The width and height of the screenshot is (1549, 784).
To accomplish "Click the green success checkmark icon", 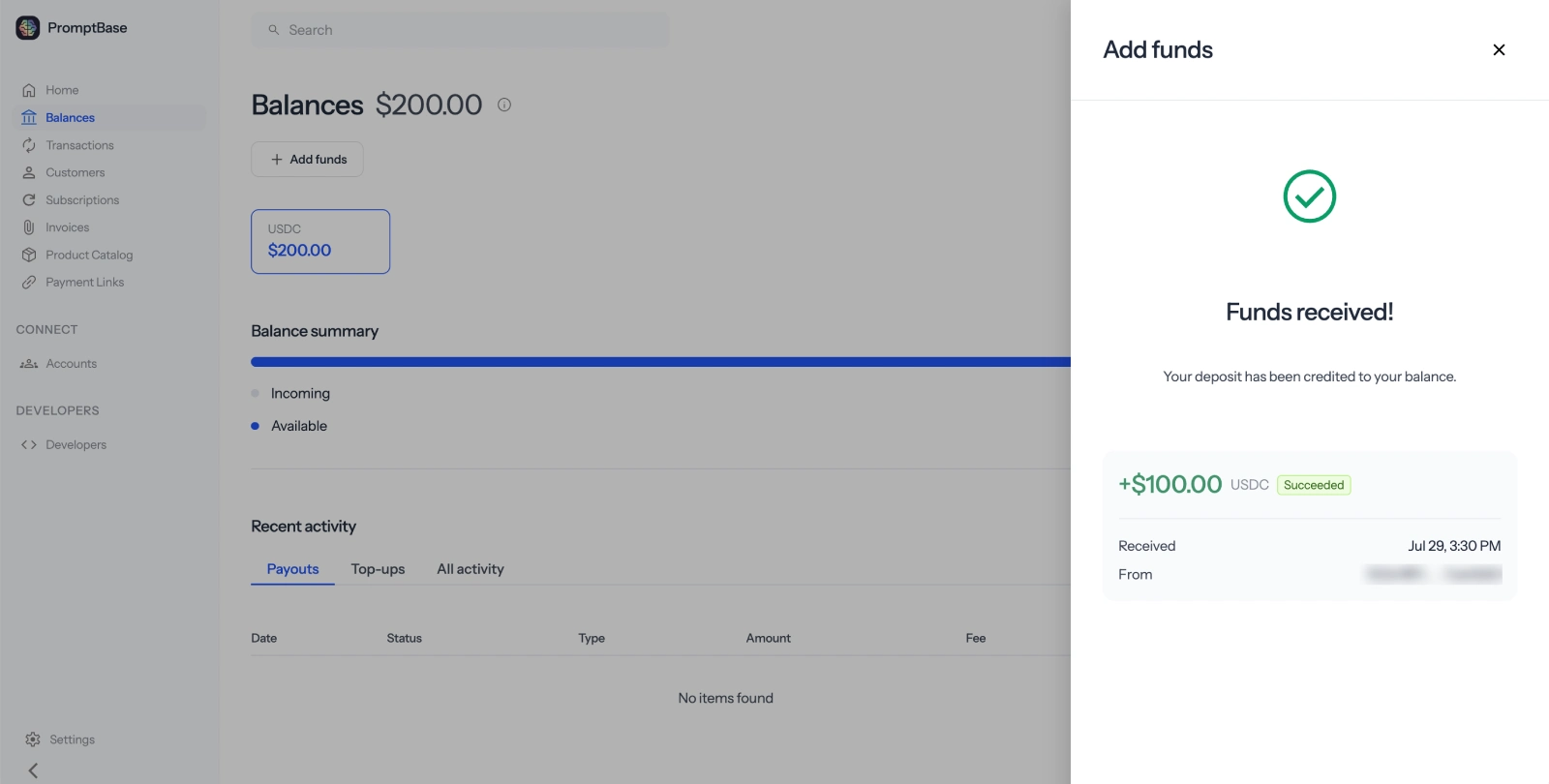I will [x=1310, y=196].
